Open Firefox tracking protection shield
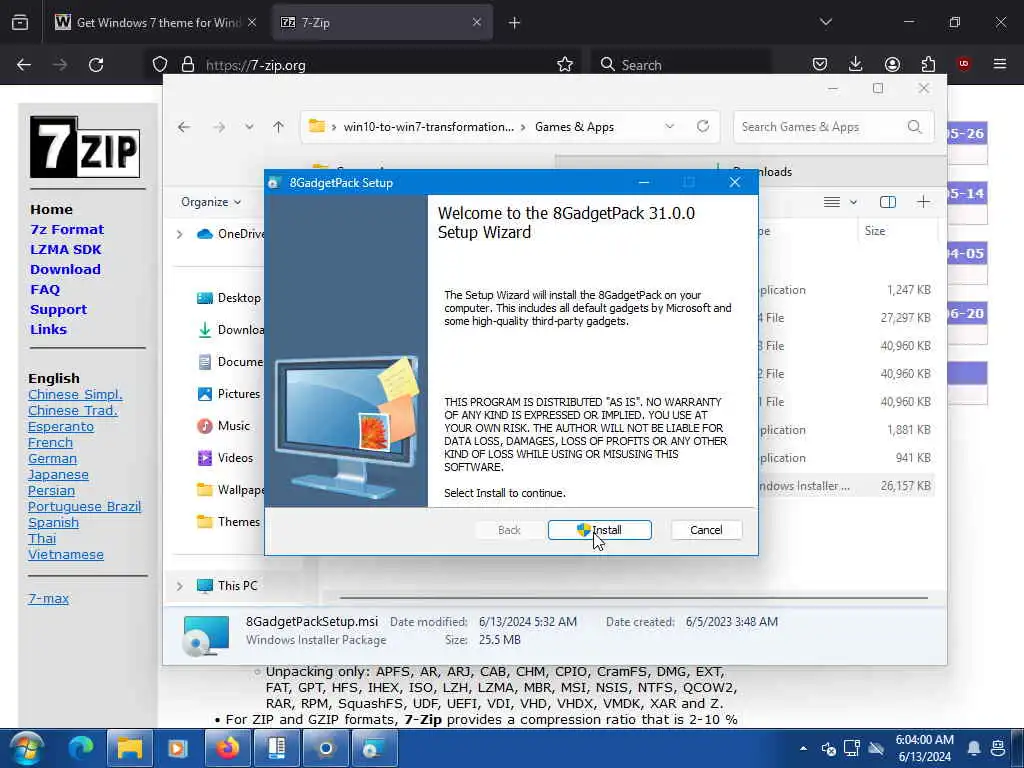The width and height of the screenshot is (1024, 768). click(x=160, y=64)
